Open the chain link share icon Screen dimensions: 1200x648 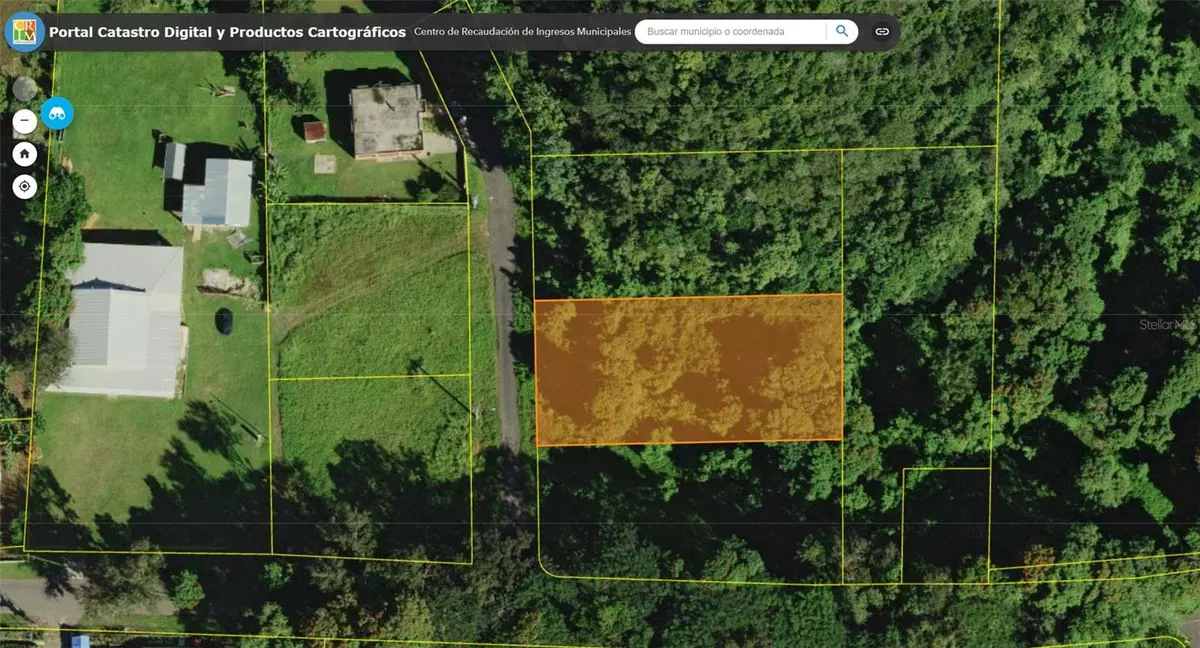tap(882, 31)
